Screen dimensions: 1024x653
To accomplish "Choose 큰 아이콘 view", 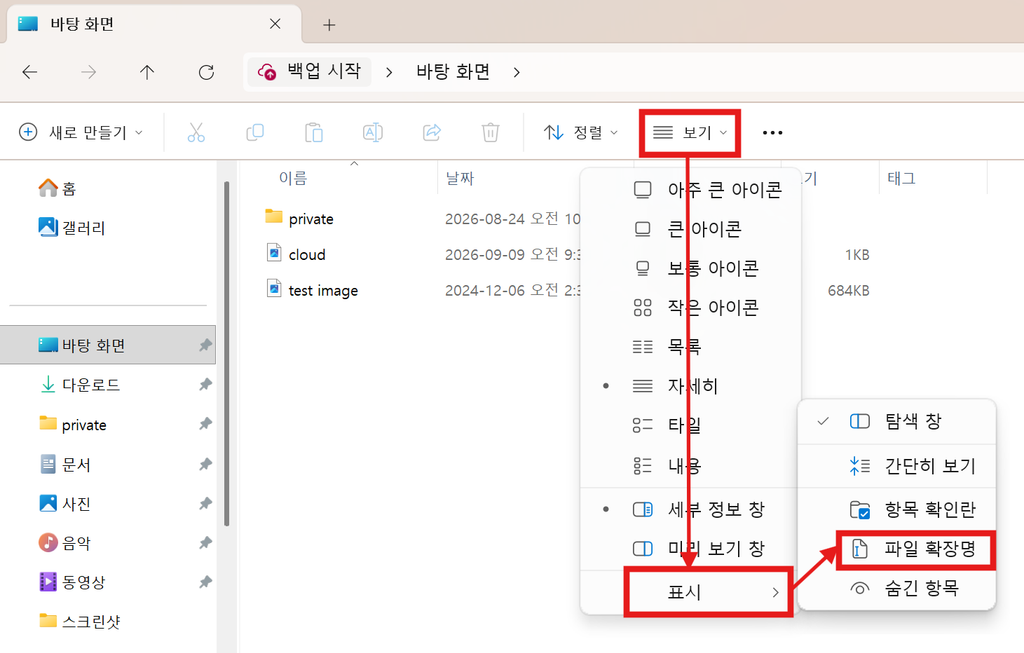I will click(x=690, y=229).
